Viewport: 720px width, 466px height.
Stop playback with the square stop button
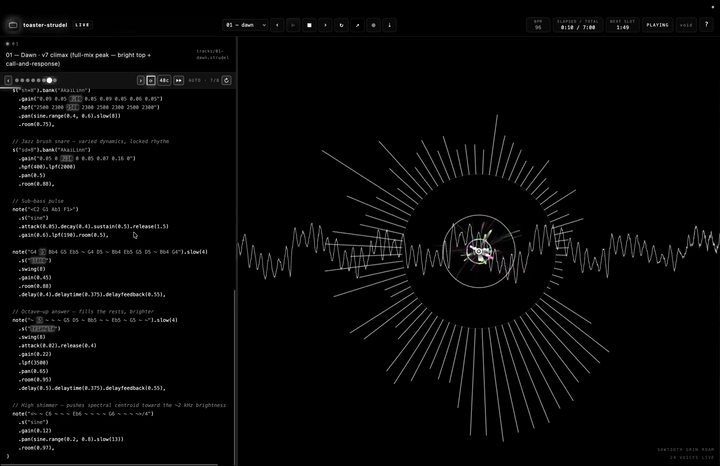309,25
